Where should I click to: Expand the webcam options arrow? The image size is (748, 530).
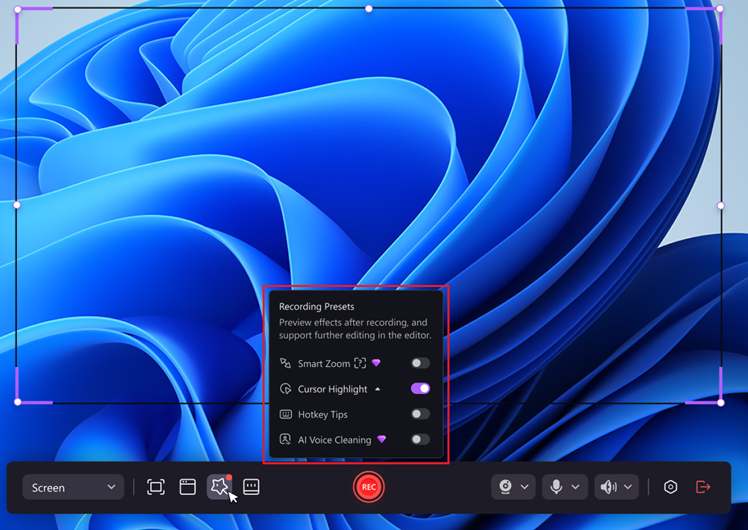point(525,487)
